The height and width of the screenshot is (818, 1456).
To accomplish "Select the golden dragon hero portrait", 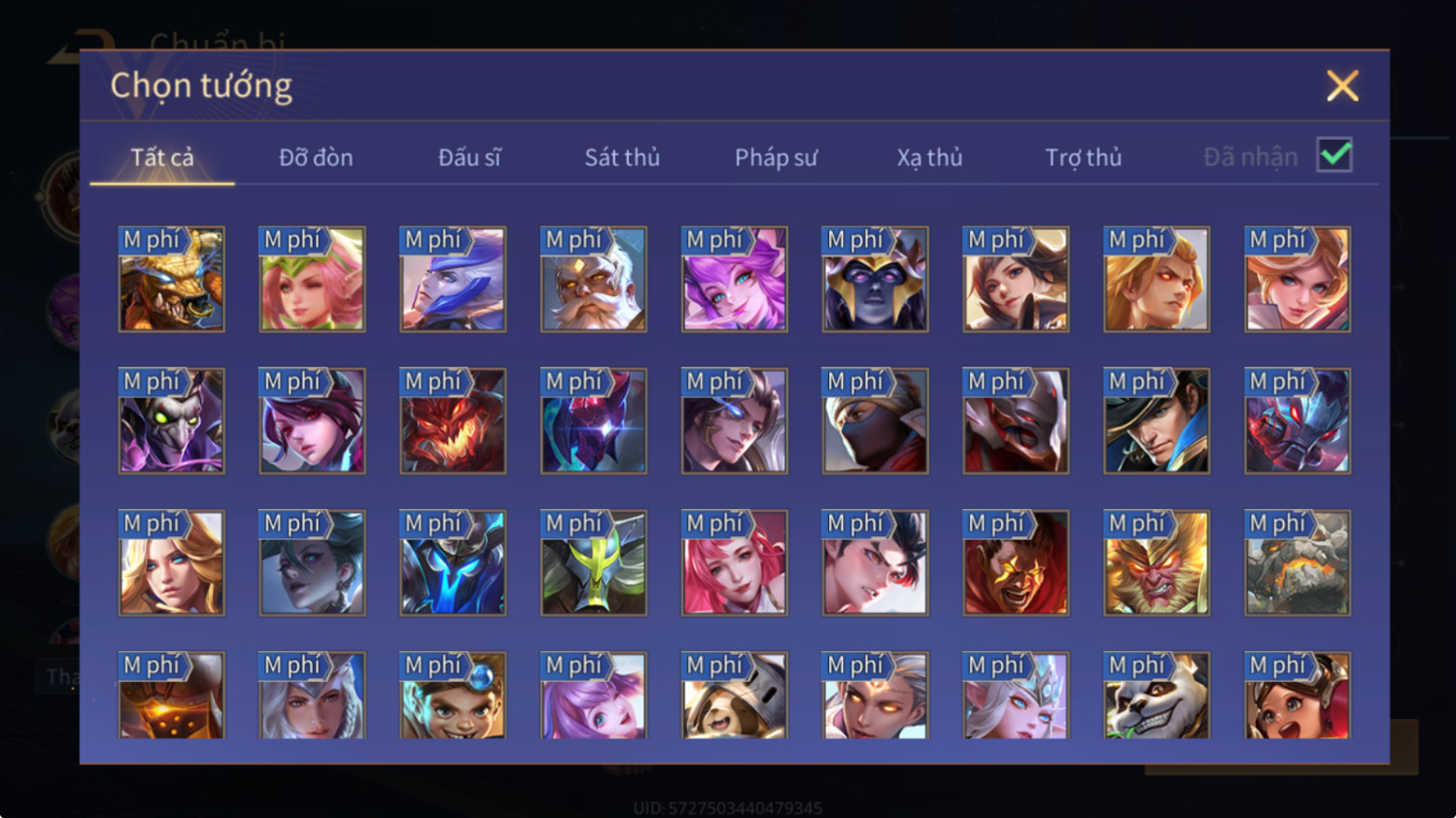I will [171, 279].
